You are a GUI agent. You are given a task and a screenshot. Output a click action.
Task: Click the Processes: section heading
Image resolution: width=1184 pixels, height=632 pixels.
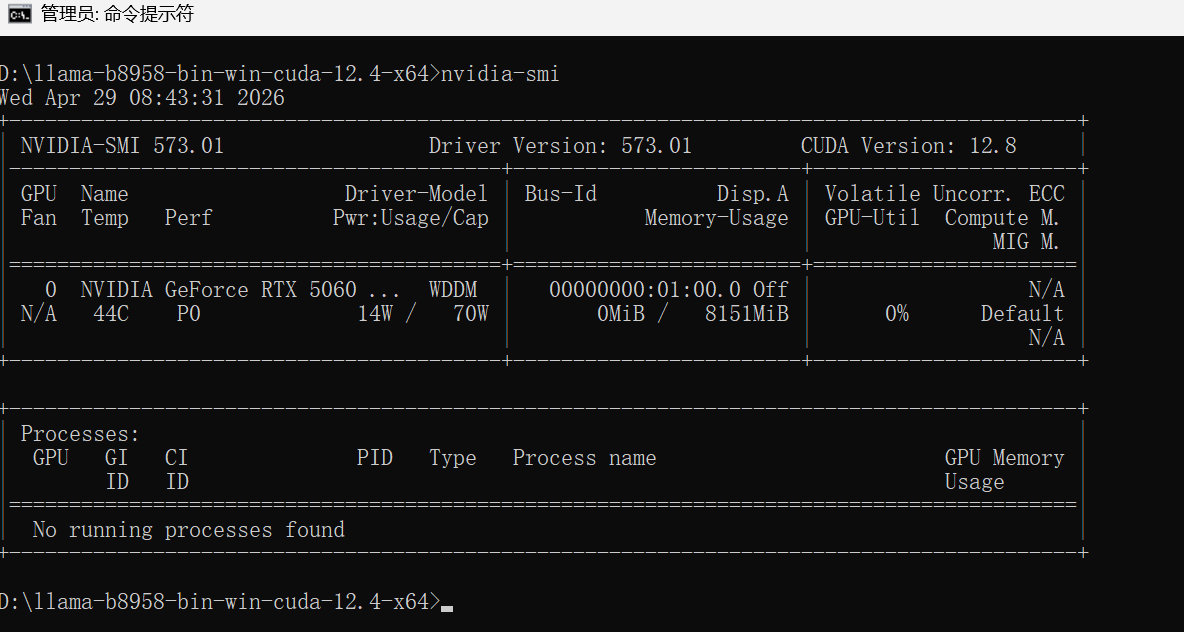pyautogui.click(x=80, y=434)
